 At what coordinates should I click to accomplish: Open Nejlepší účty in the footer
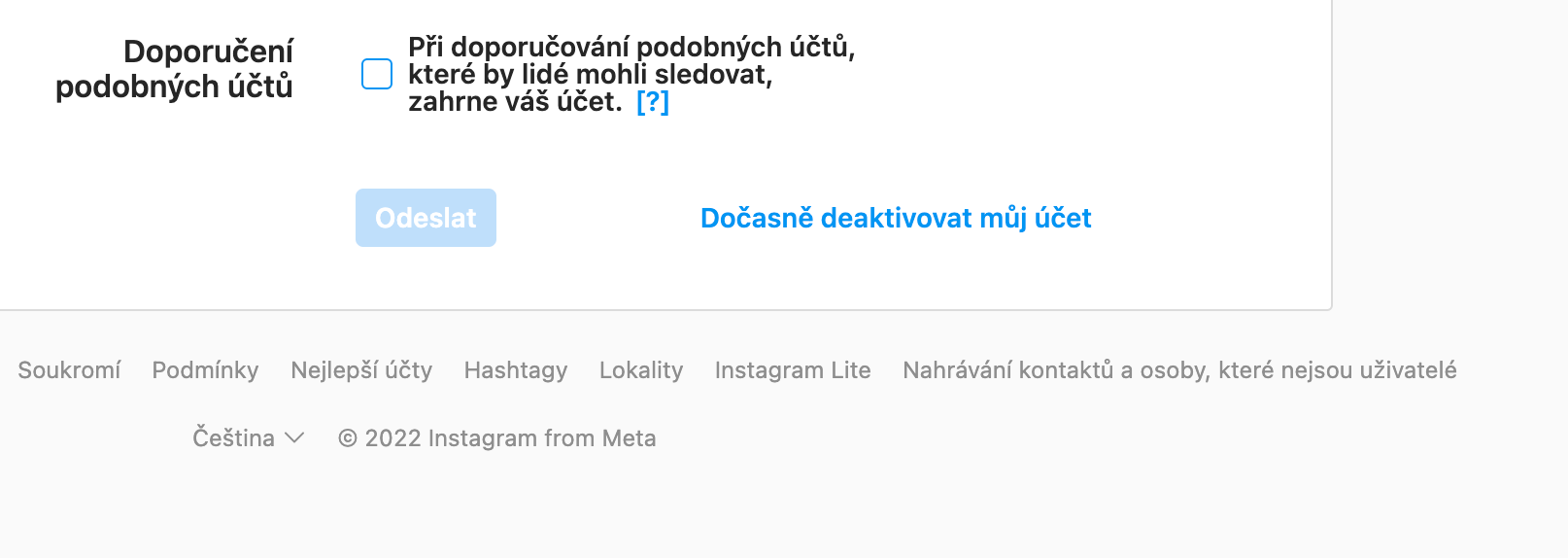[x=361, y=370]
